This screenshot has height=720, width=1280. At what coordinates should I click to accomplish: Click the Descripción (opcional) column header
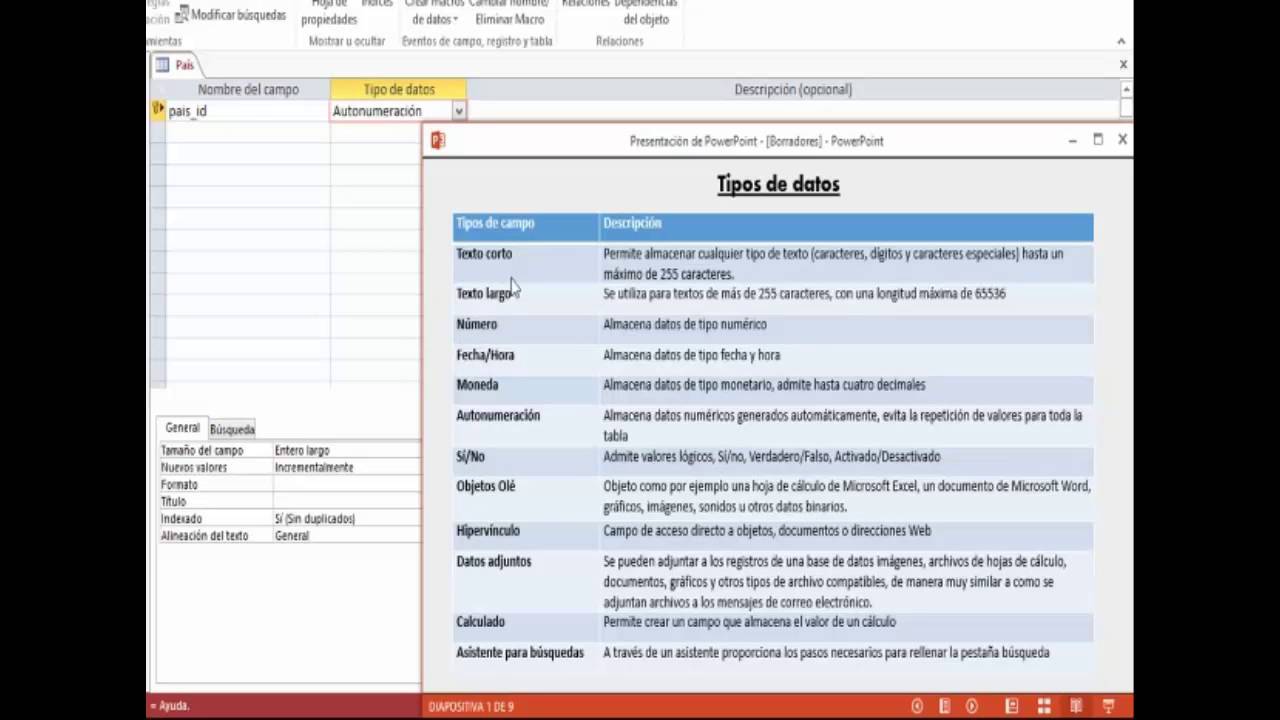coord(793,89)
